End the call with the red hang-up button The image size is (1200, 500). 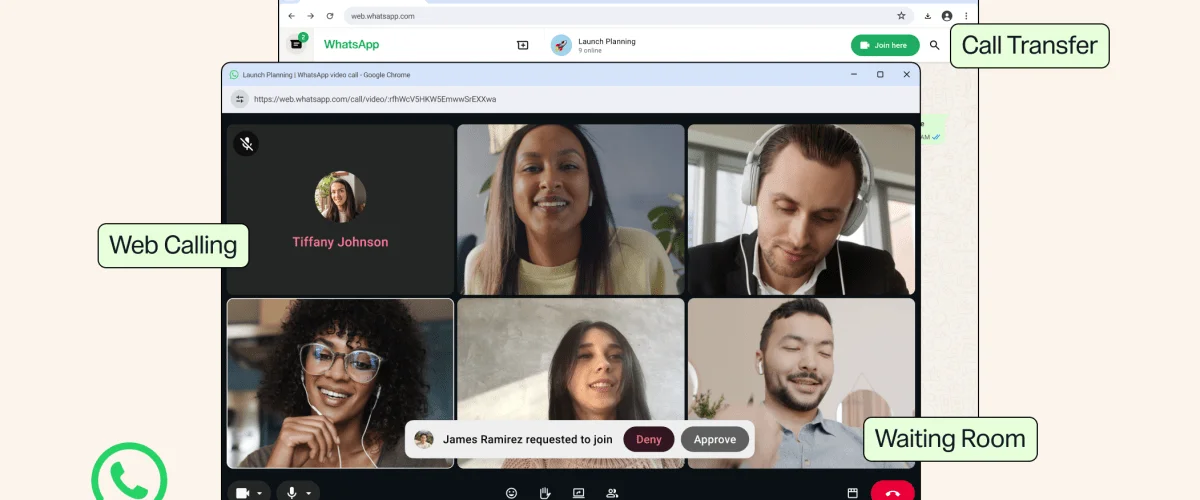coord(893,492)
